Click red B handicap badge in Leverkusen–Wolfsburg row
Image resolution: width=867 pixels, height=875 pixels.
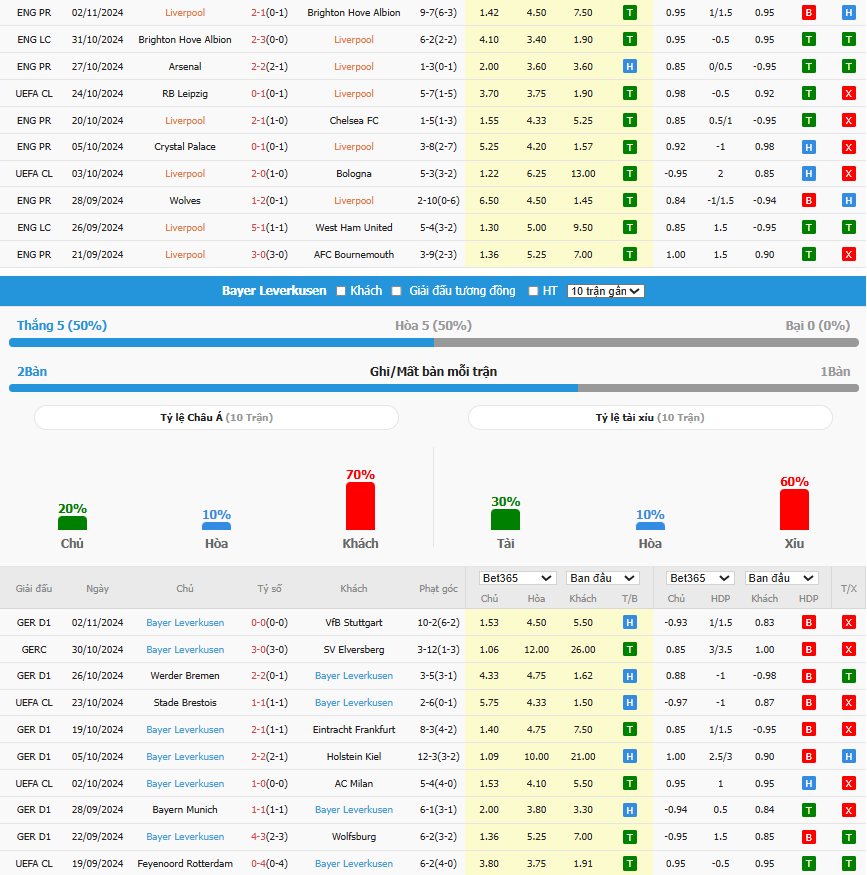tap(808, 836)
